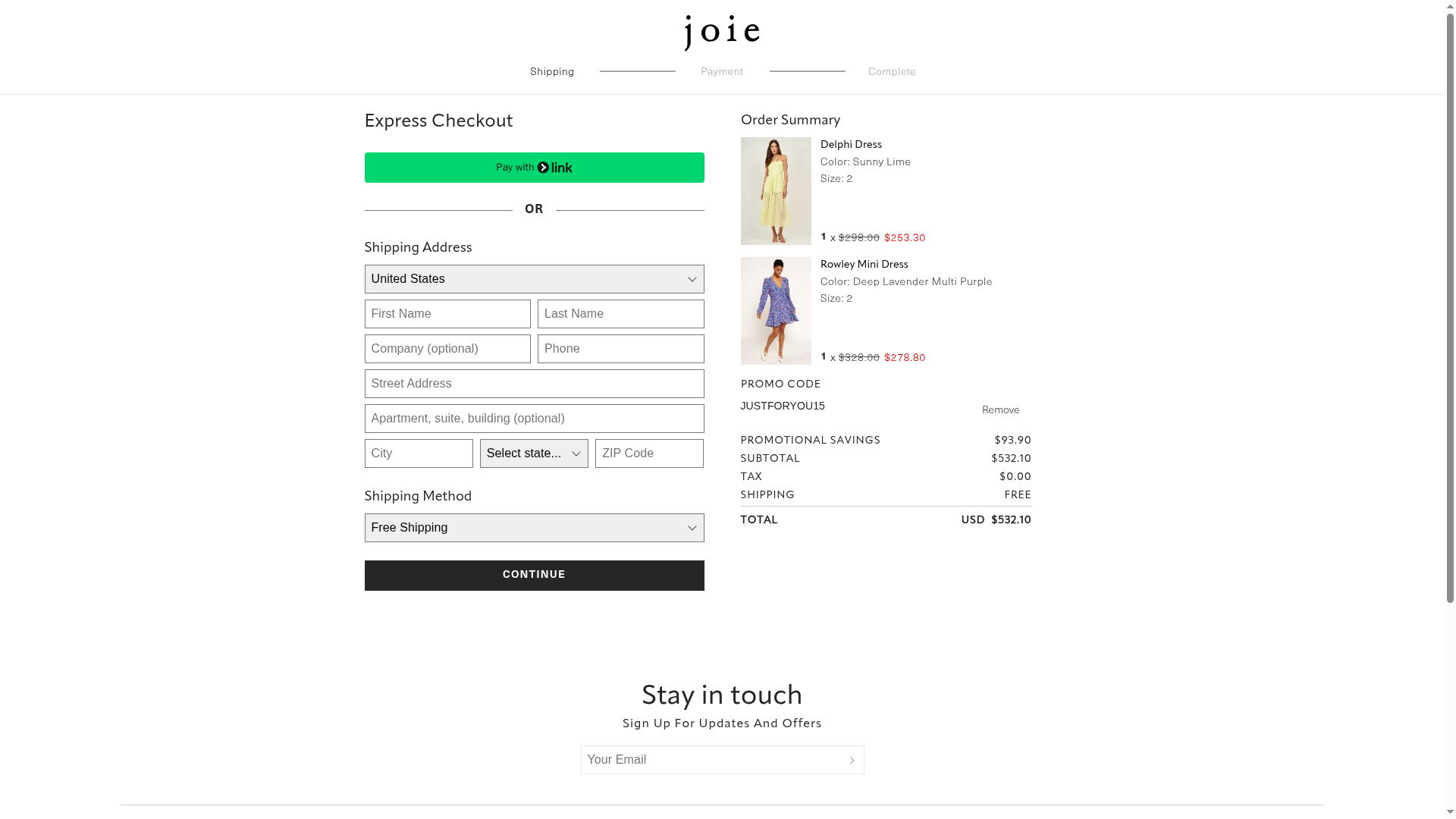The image size is (1456, 819).
Task: Focus the Last Name field
Action: 620,314
